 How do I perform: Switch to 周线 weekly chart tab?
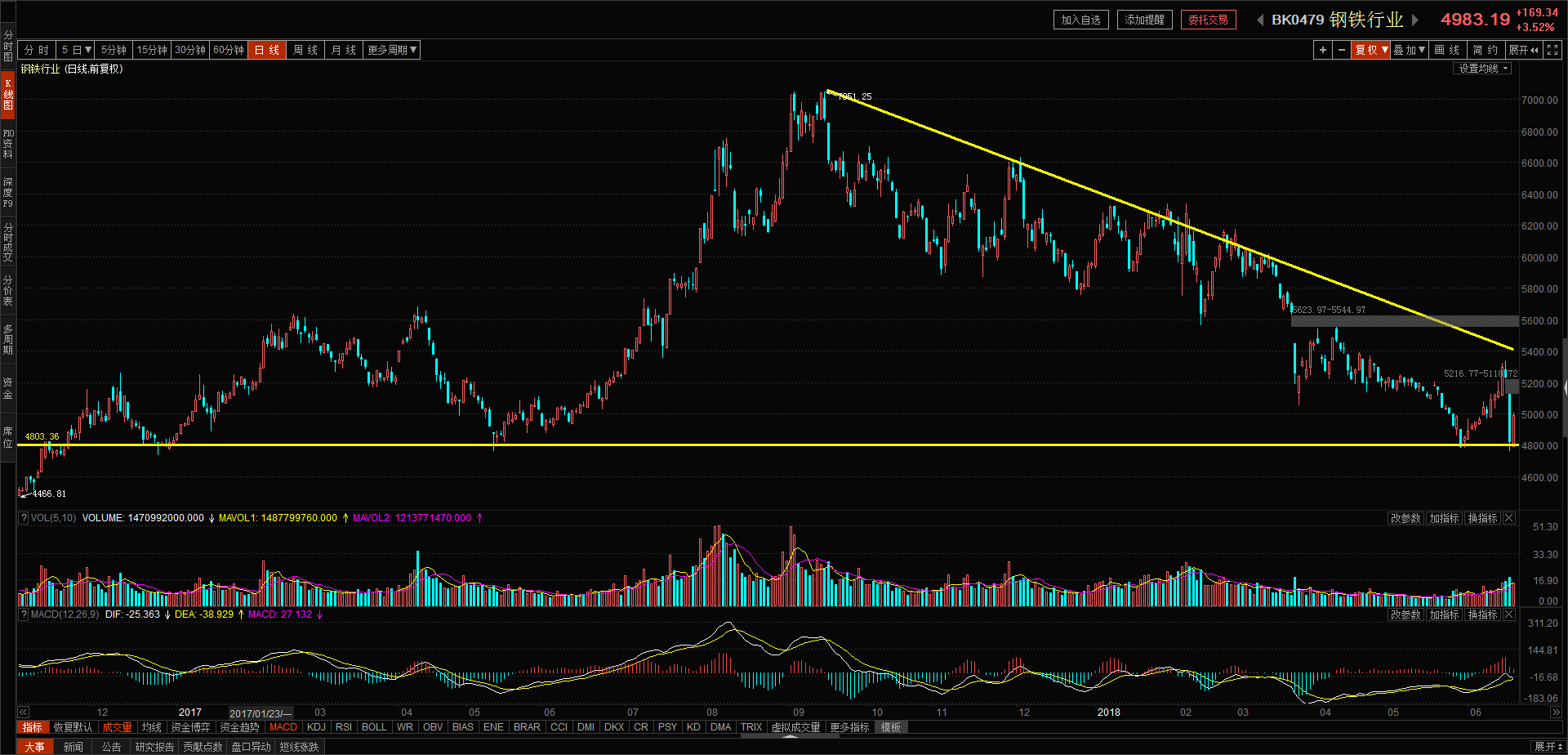point(305,50)
